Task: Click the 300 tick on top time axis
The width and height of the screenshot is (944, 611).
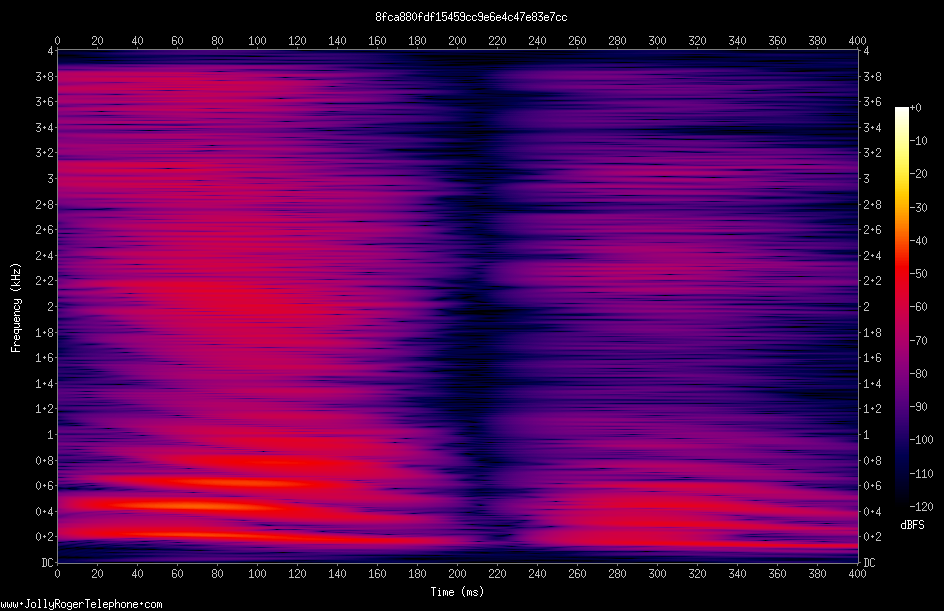Action: click(657, 41)
